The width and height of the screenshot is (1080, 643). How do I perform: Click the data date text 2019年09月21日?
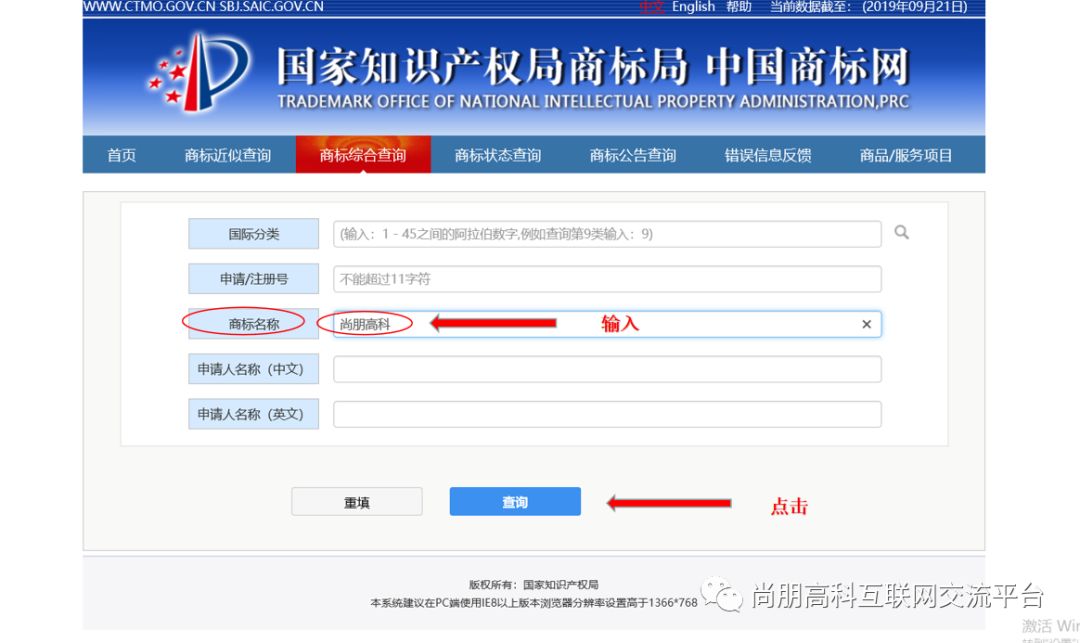tap(915, 7)
